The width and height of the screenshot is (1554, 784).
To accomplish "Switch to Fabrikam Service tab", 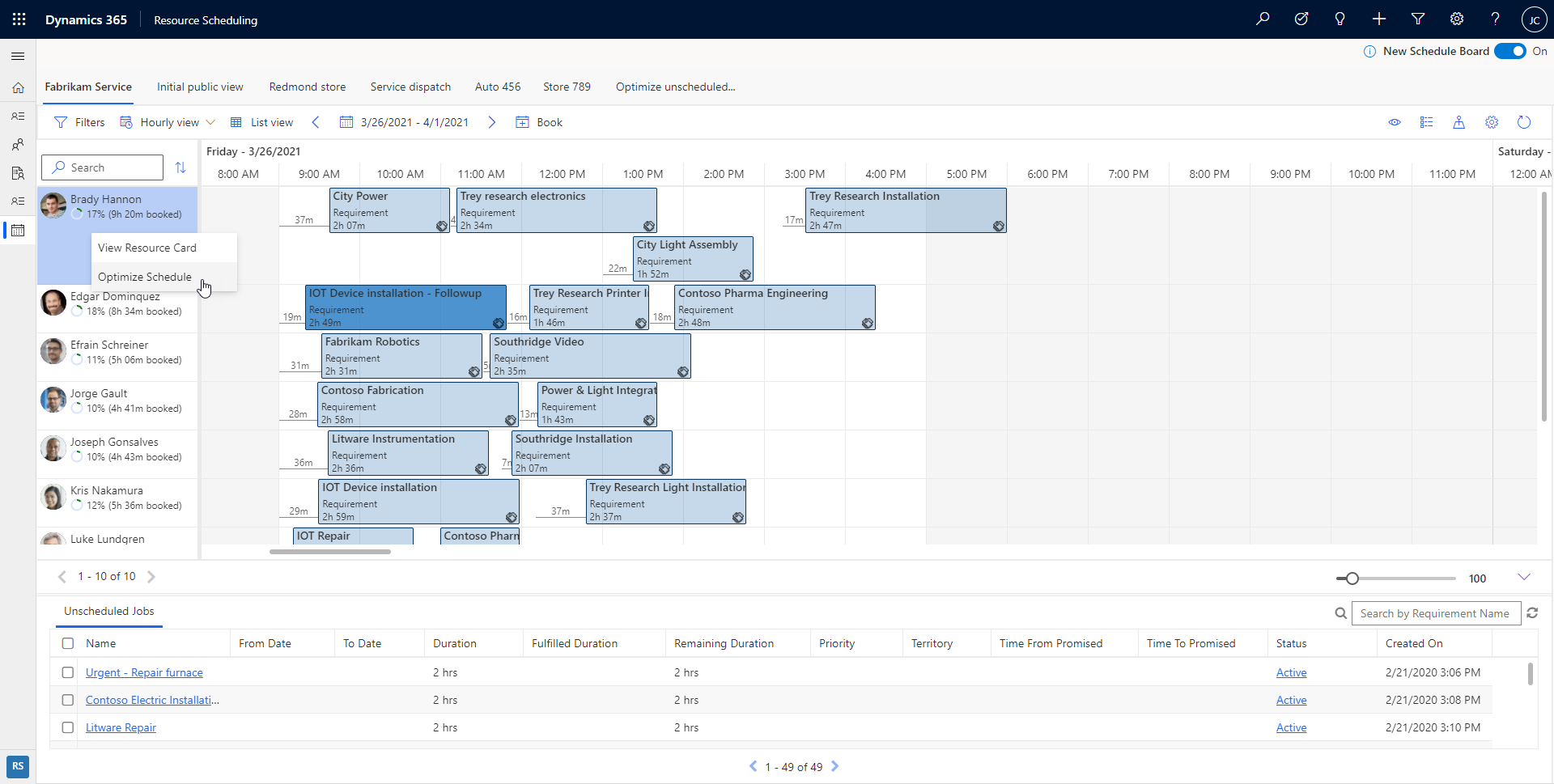I will (x=88, y=87).
